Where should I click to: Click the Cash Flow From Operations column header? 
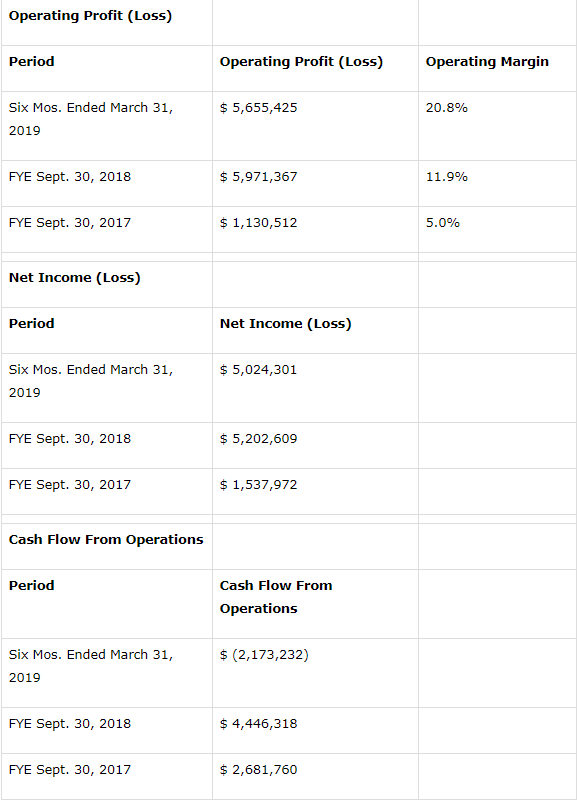276,597
